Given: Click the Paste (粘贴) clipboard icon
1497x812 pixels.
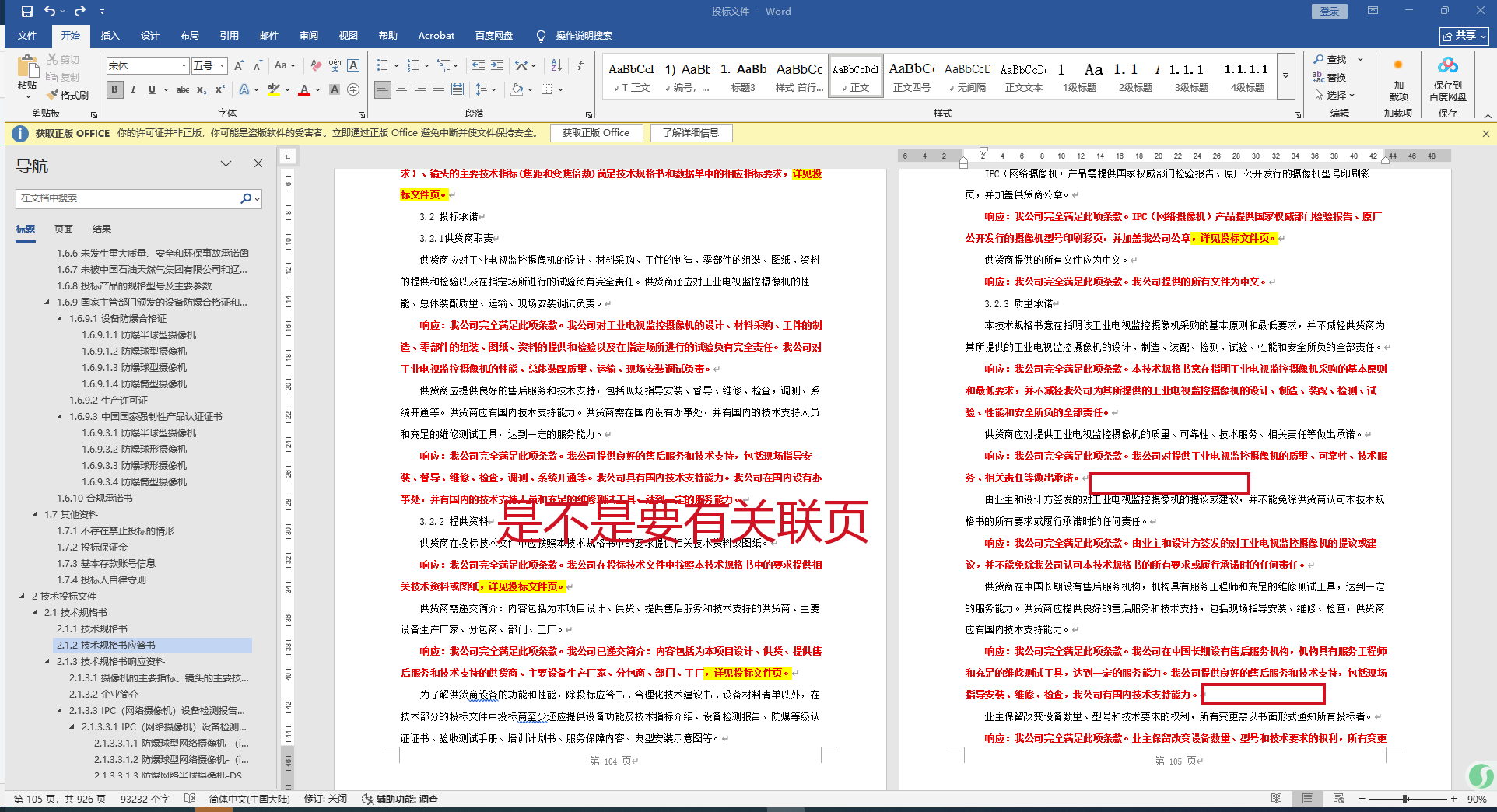Looking at the screenshot, I should click(27, 68).
